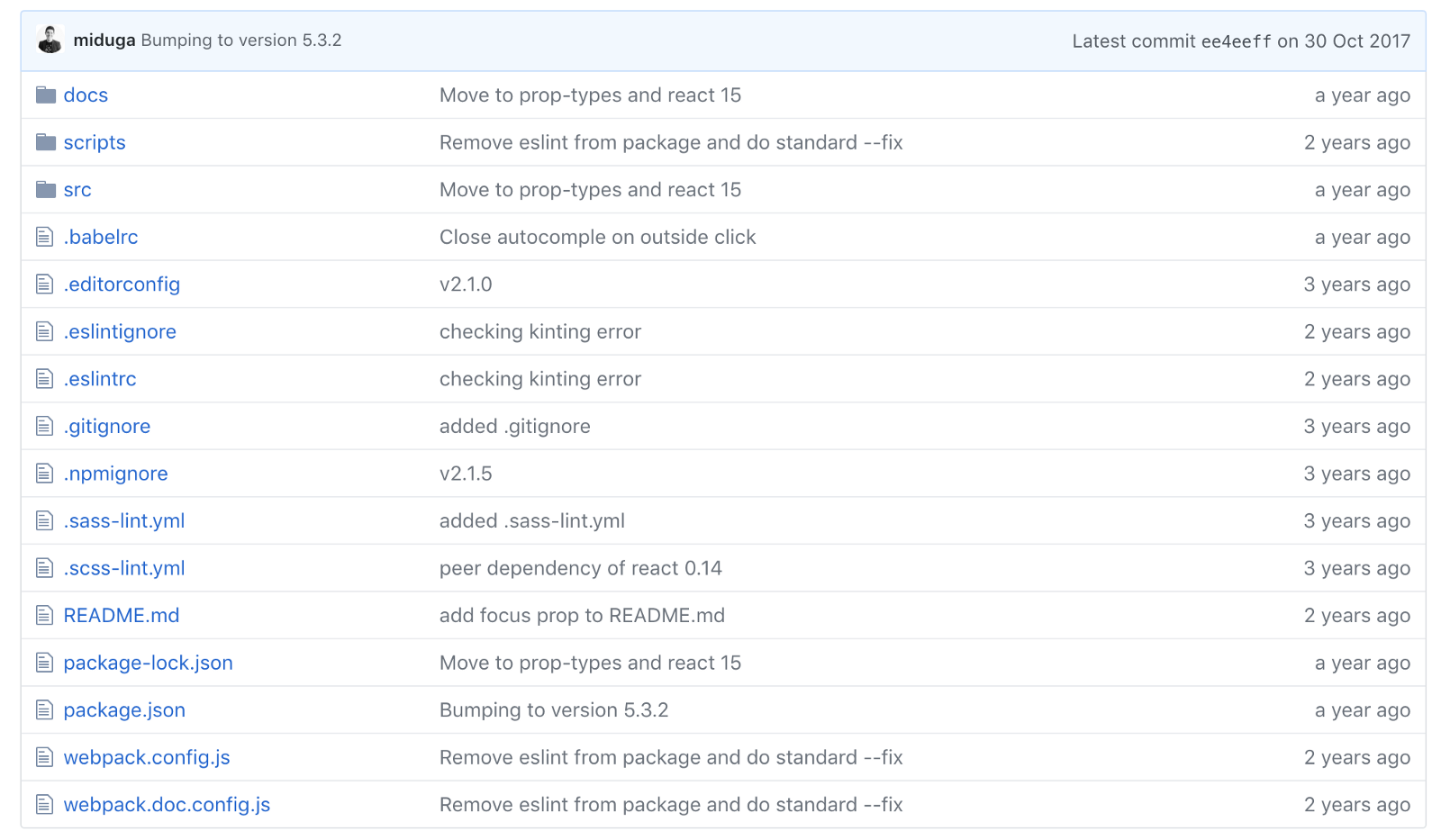Open the webpack.doc.config.js file
1441x840 pixels.
(167, 805)
